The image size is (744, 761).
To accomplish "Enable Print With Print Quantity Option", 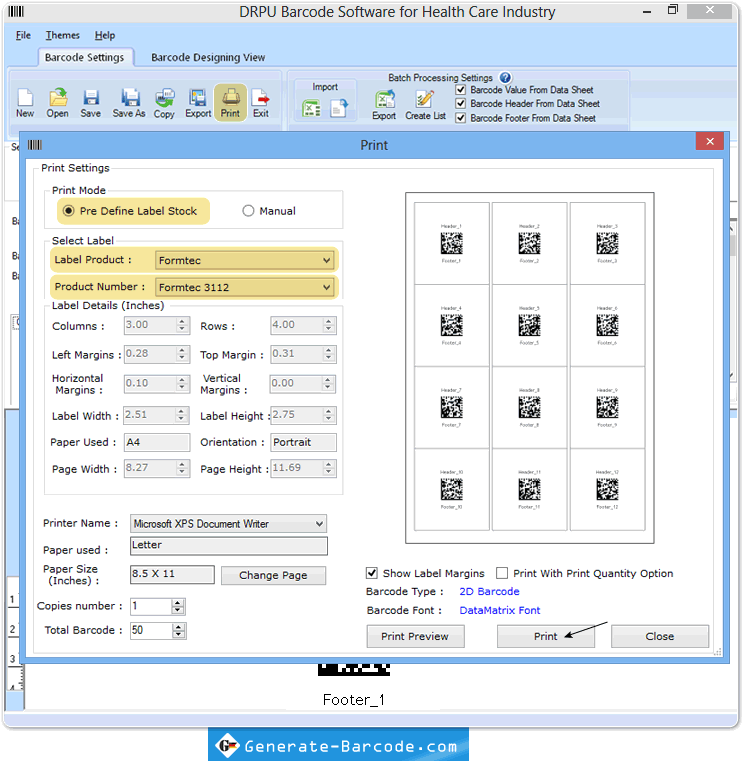I will point(502,573).
